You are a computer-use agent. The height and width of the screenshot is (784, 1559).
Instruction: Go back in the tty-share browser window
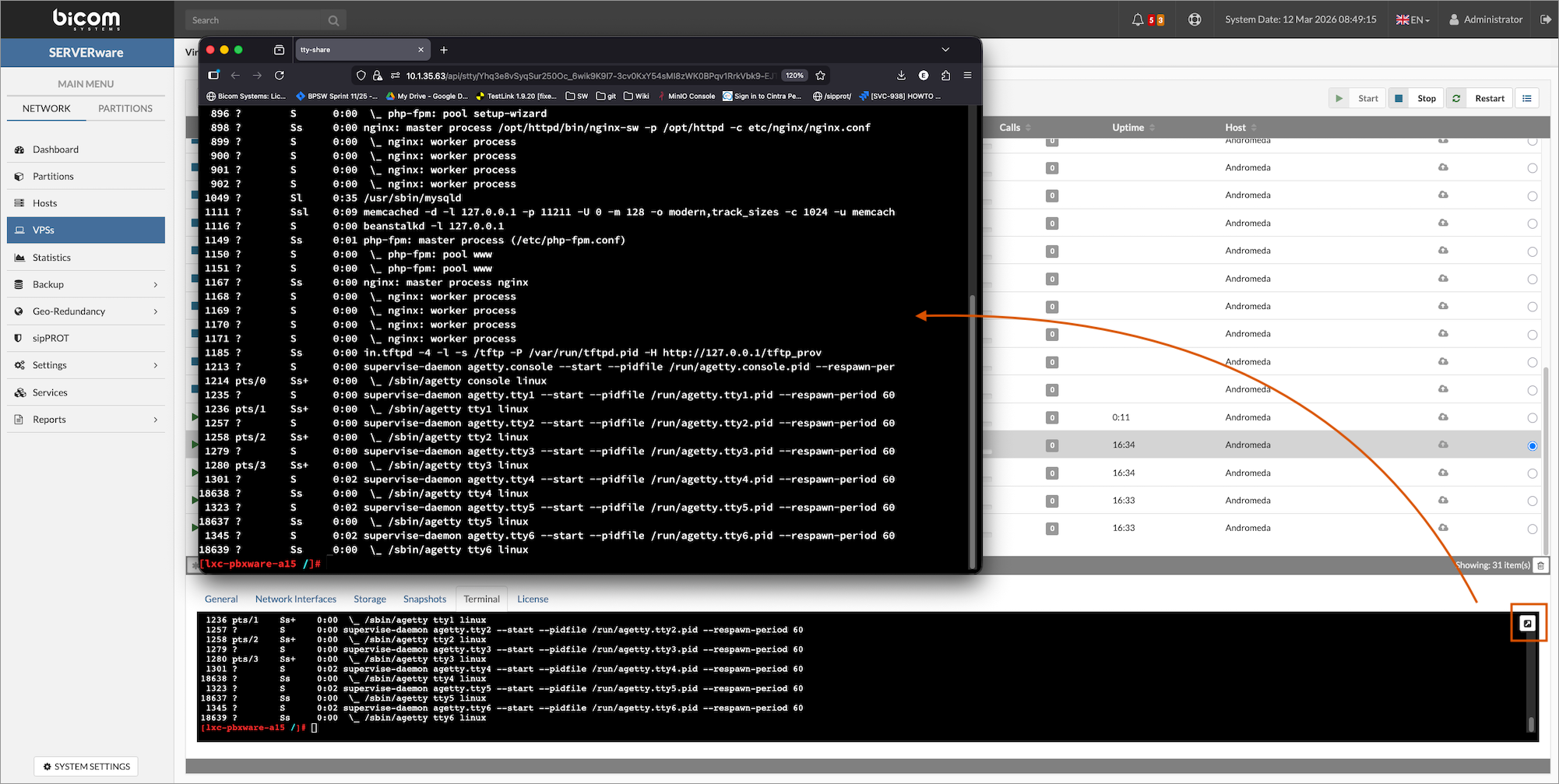(x=235, y=76)
